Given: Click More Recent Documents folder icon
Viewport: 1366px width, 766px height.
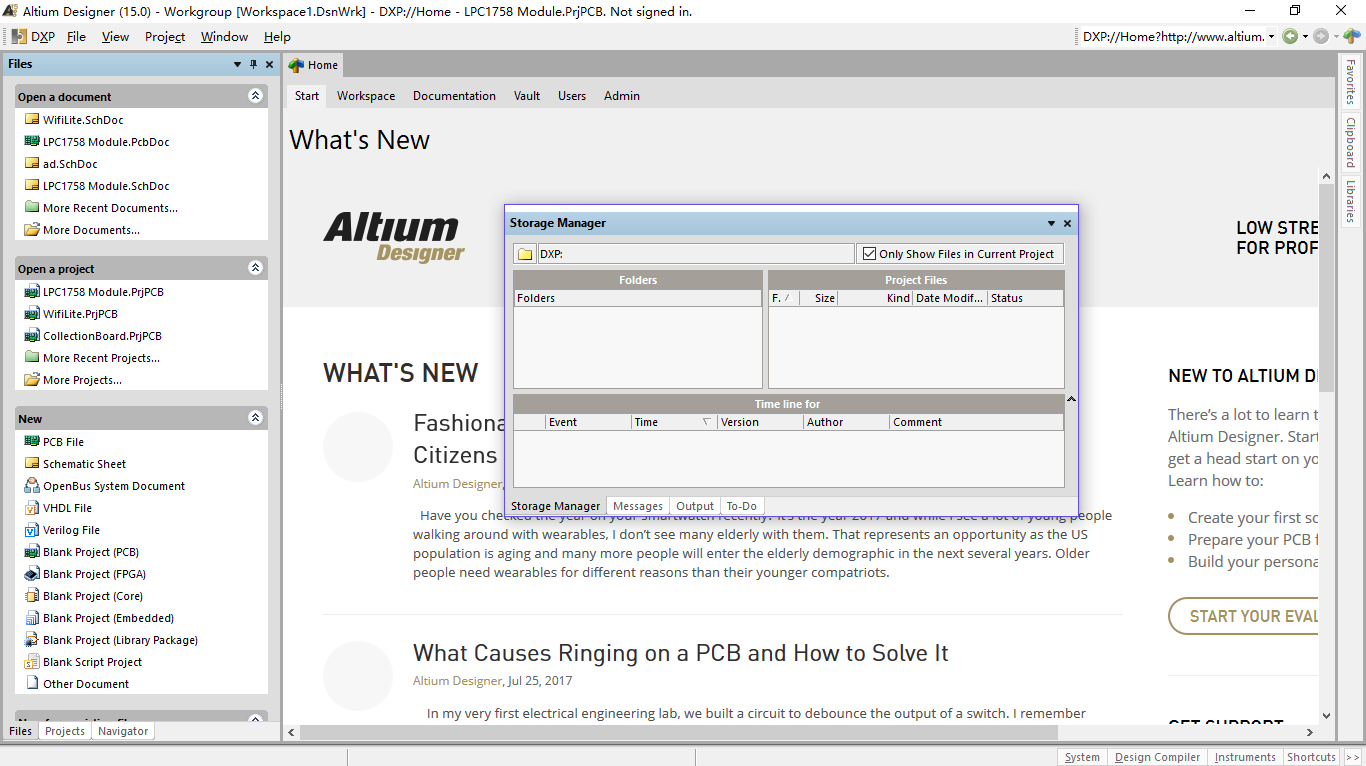Looking at the screenshot, I should click(32, 208).
